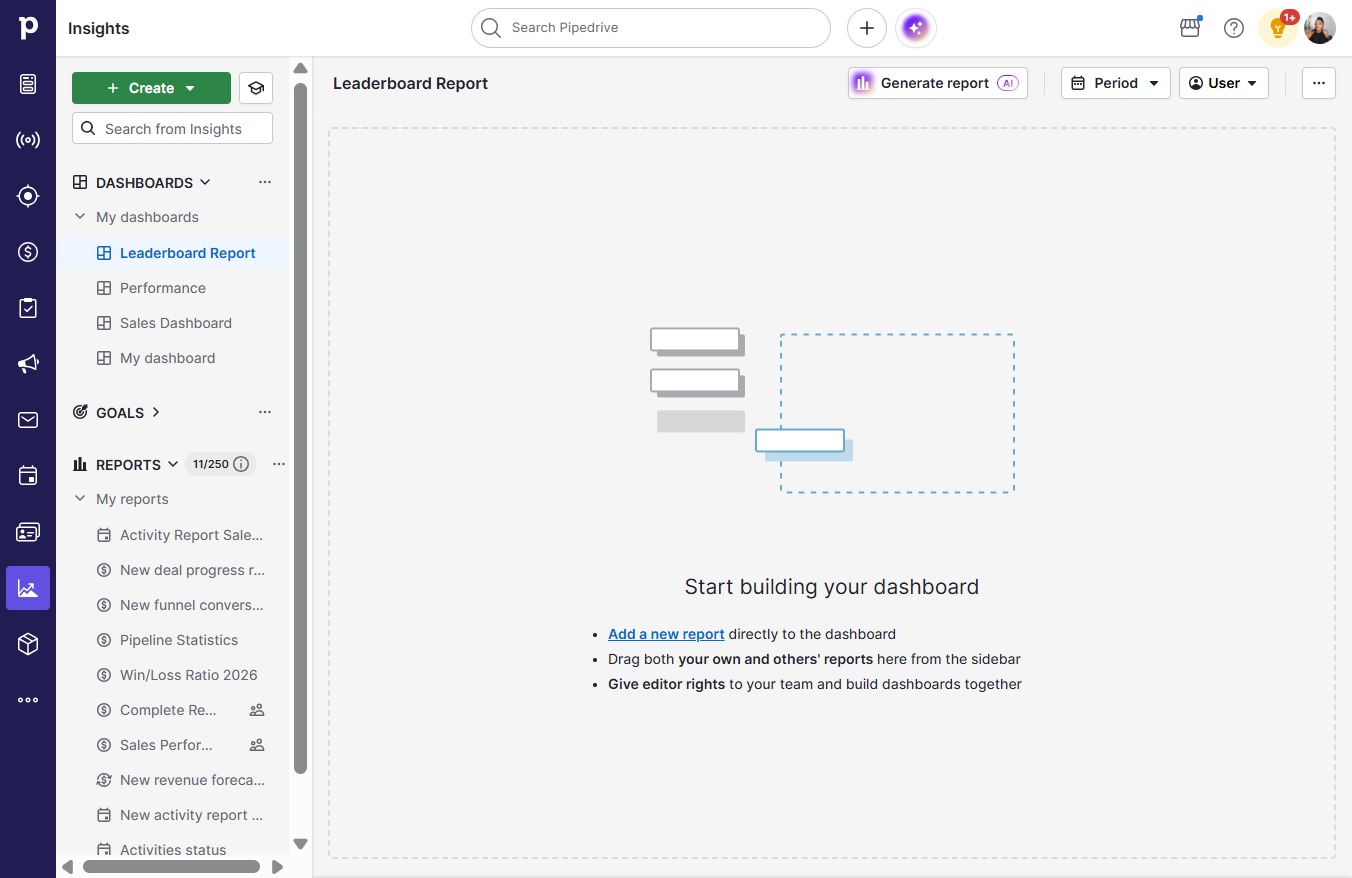Open the Period filter dropdown
This screenshot has width=1352, height=878.
(1116, 83)
